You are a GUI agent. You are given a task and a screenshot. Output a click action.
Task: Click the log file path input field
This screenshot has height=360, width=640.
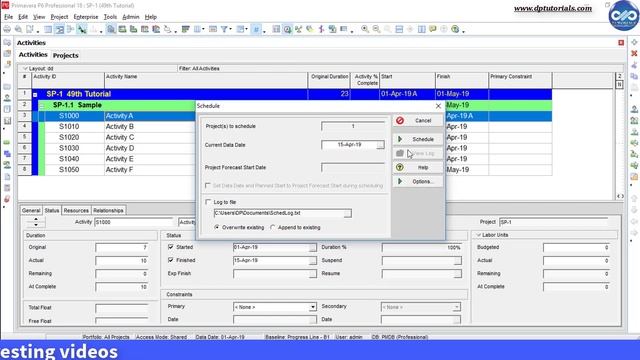279,213
